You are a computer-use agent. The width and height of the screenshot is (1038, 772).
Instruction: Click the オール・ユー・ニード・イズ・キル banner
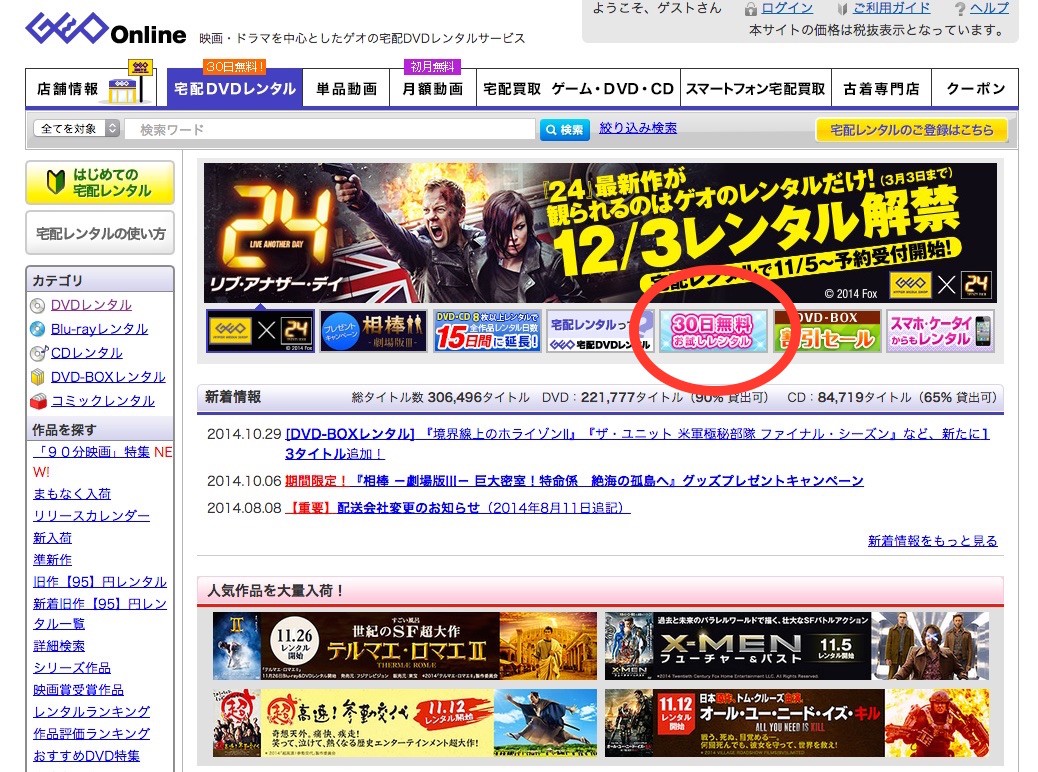(x=797, y=722)
